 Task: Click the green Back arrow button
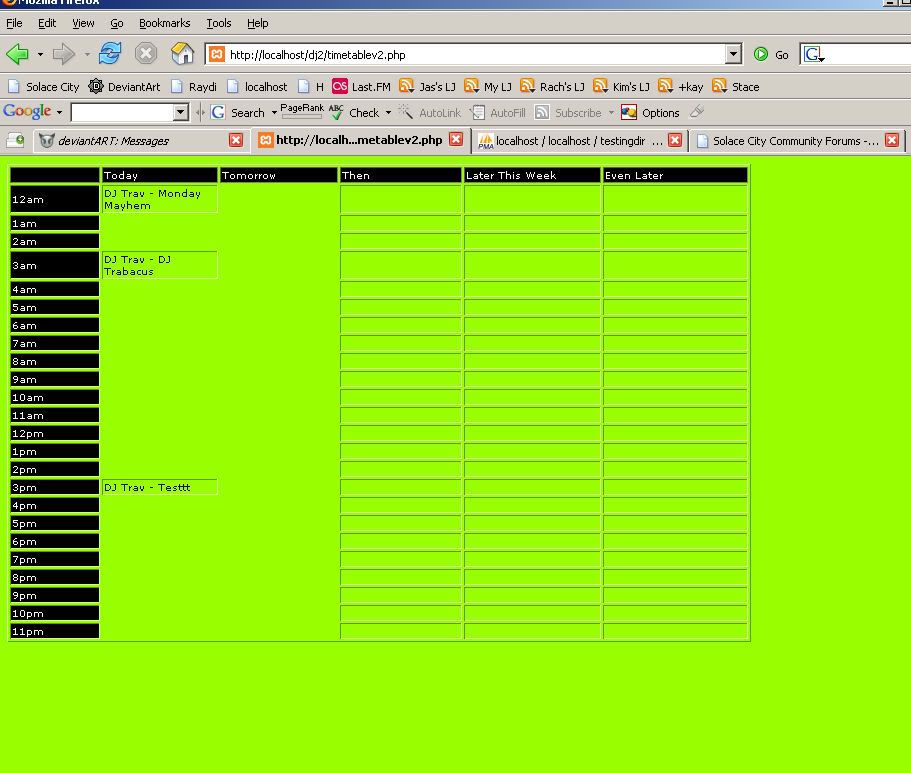click(x=17, y=54)
